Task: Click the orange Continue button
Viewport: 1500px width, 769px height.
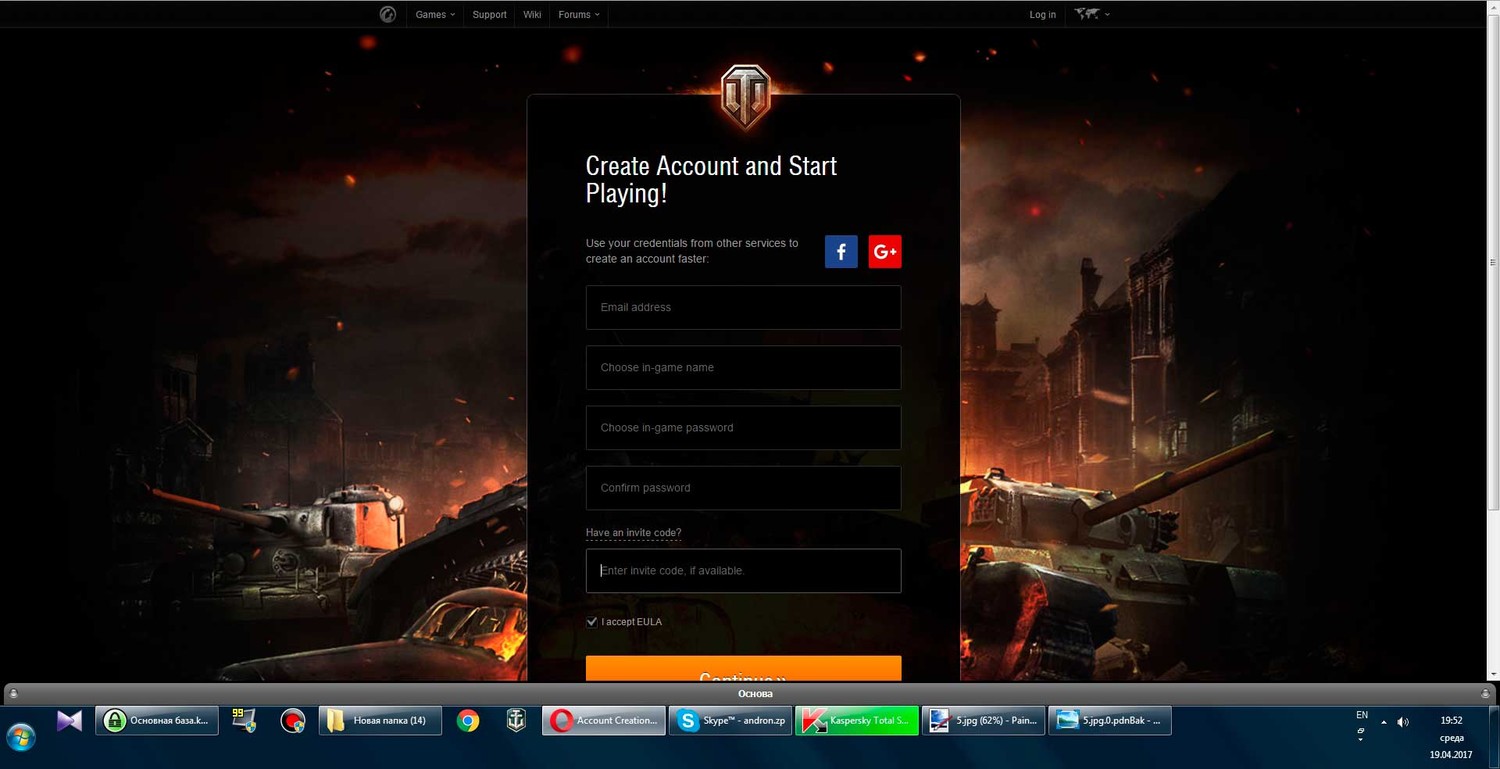Action: point(743,669)
